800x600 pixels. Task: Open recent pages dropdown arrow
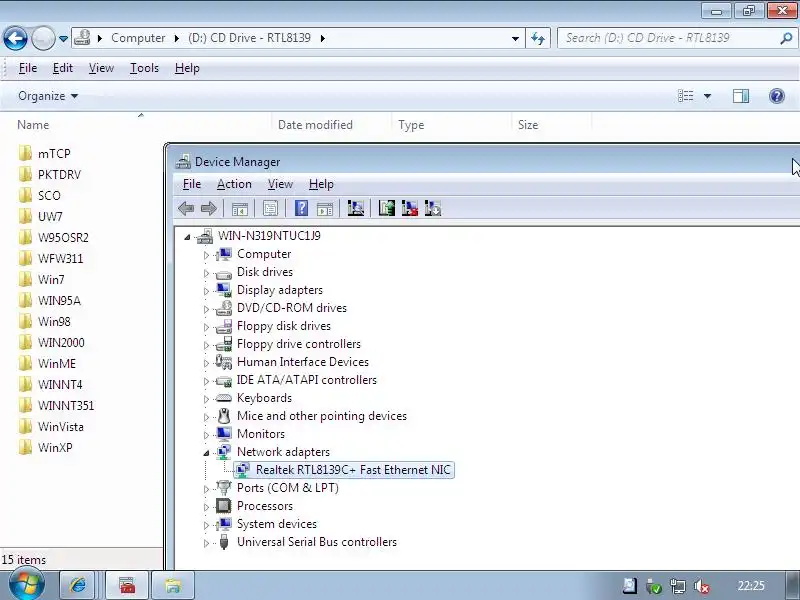[63, 38]
